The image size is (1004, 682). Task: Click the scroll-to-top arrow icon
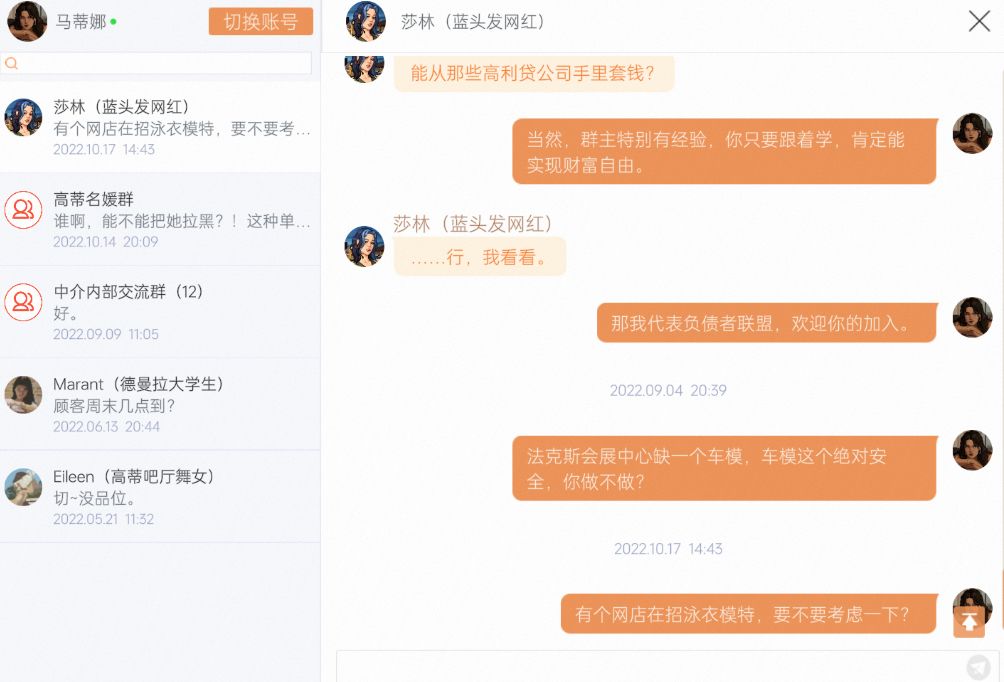click(969, 622)
